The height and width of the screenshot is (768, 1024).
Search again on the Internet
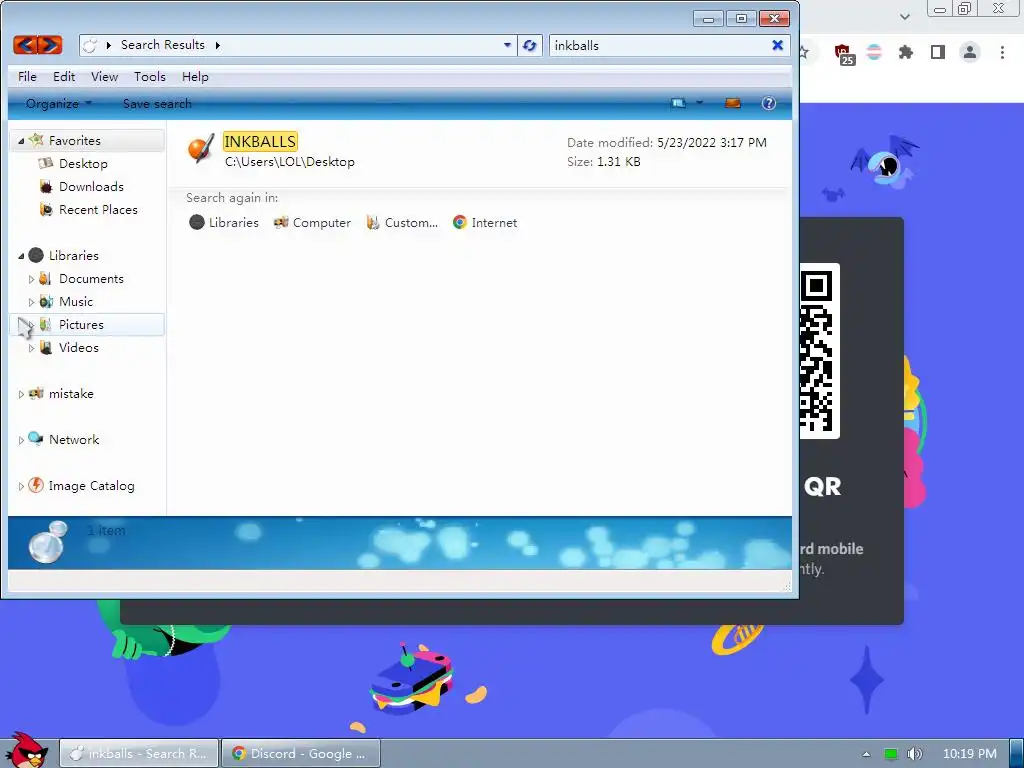[485, 223]
